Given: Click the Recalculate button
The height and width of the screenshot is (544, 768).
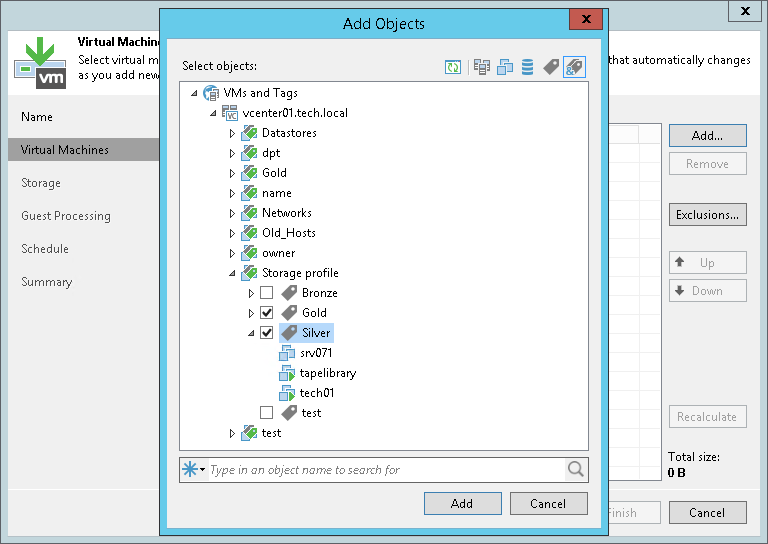Looking at the screenshot, I should pyautogui.click(x=708, y=417).
